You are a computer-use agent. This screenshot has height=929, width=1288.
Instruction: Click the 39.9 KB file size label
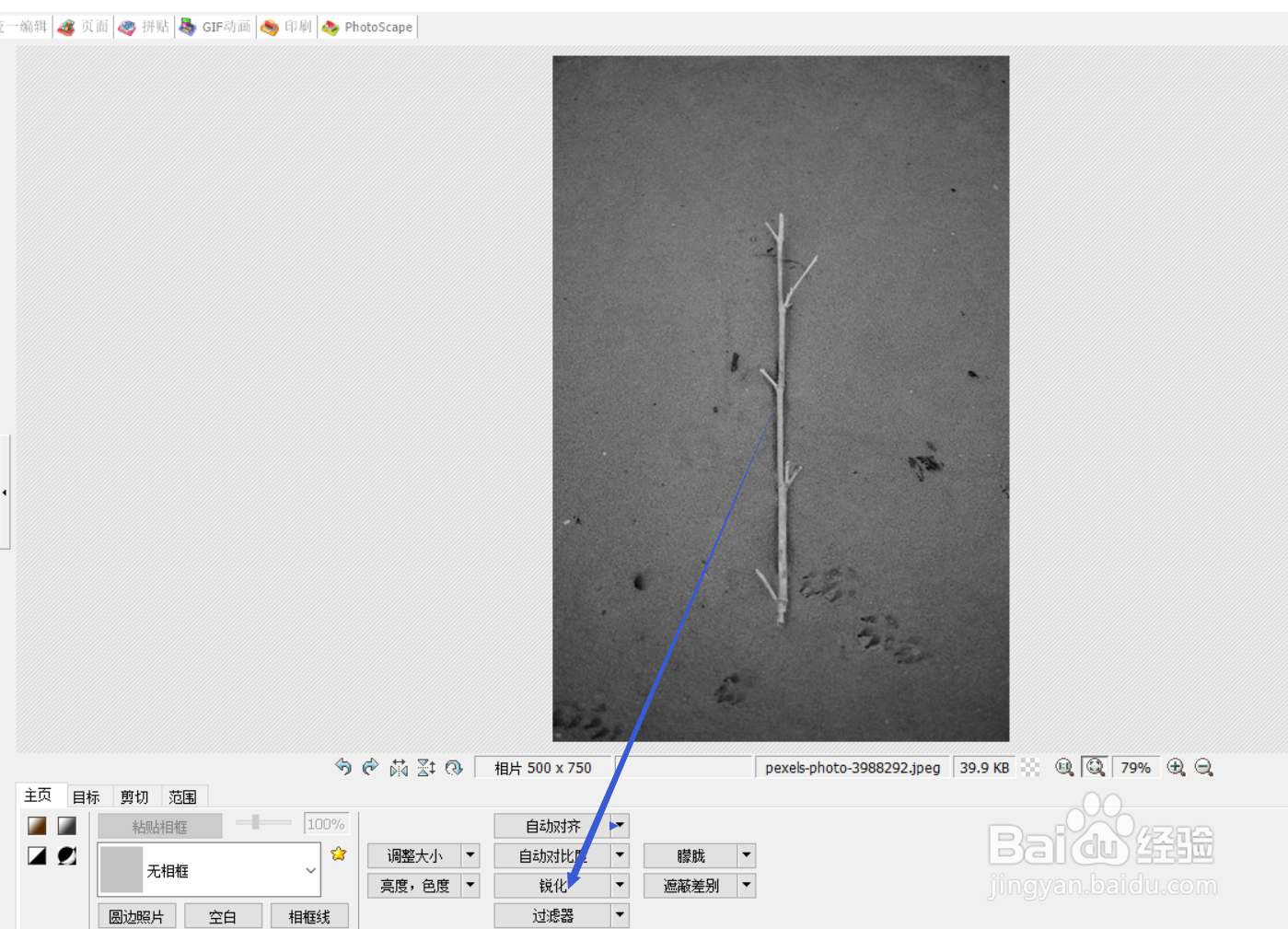coord(984,768)
